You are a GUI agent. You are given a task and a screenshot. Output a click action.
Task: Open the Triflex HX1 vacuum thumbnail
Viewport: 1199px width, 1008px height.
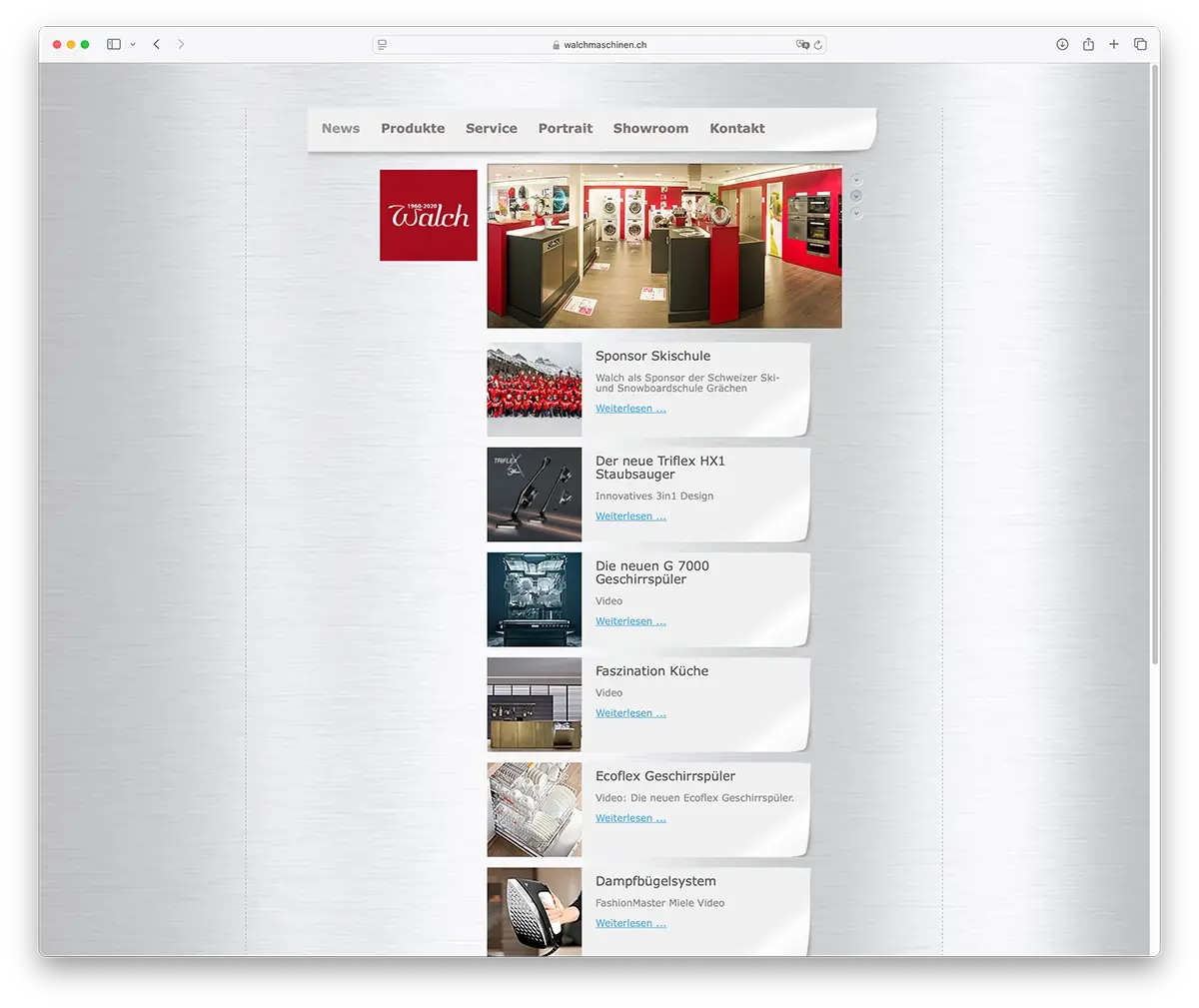[x=535, y=495]
